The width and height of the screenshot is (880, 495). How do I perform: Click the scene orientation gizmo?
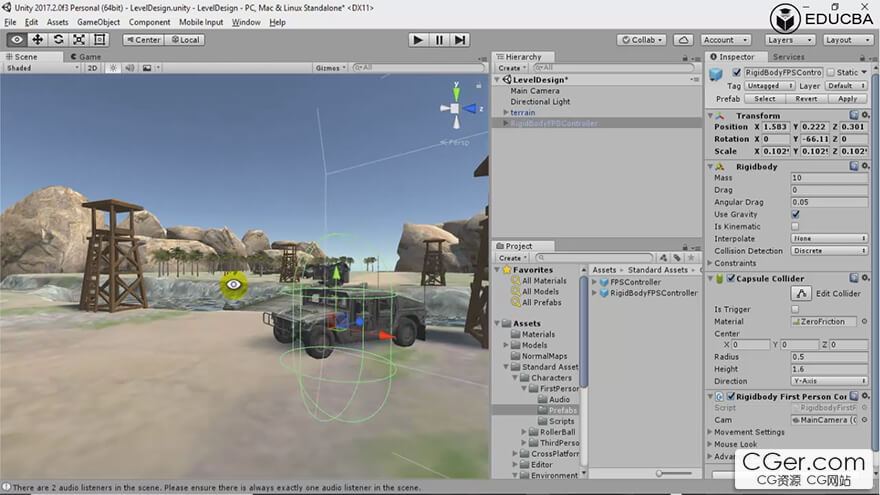click(456, 108)
